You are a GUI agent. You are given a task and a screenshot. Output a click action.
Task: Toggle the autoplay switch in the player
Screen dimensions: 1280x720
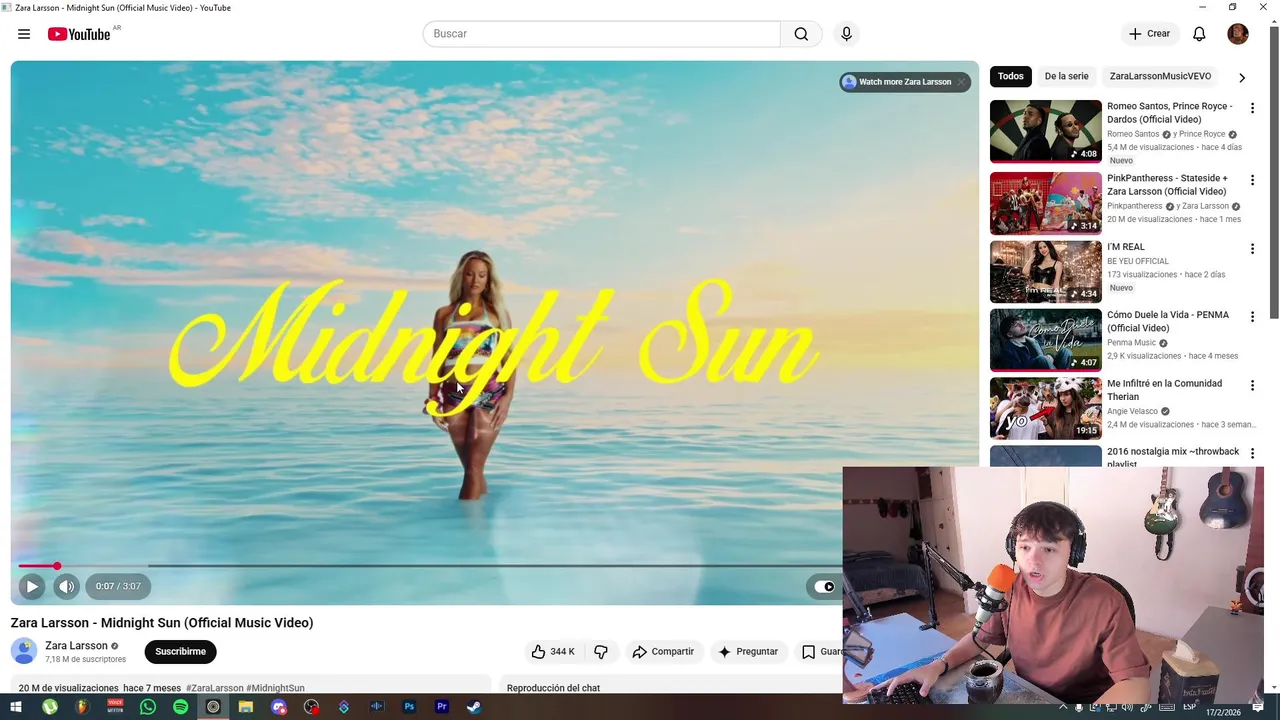824,587
